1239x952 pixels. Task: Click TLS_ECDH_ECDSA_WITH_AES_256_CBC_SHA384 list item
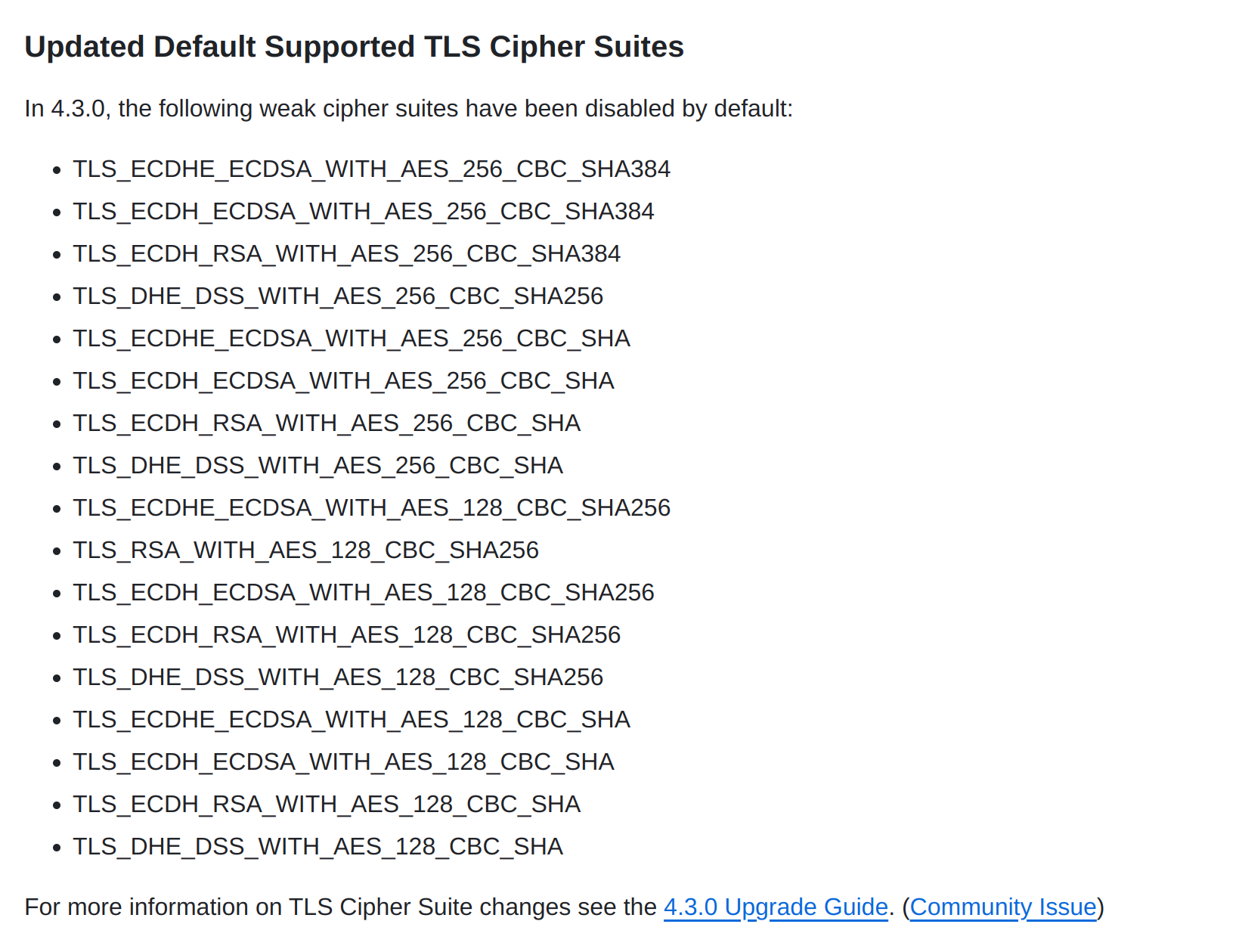coord(363,212)
